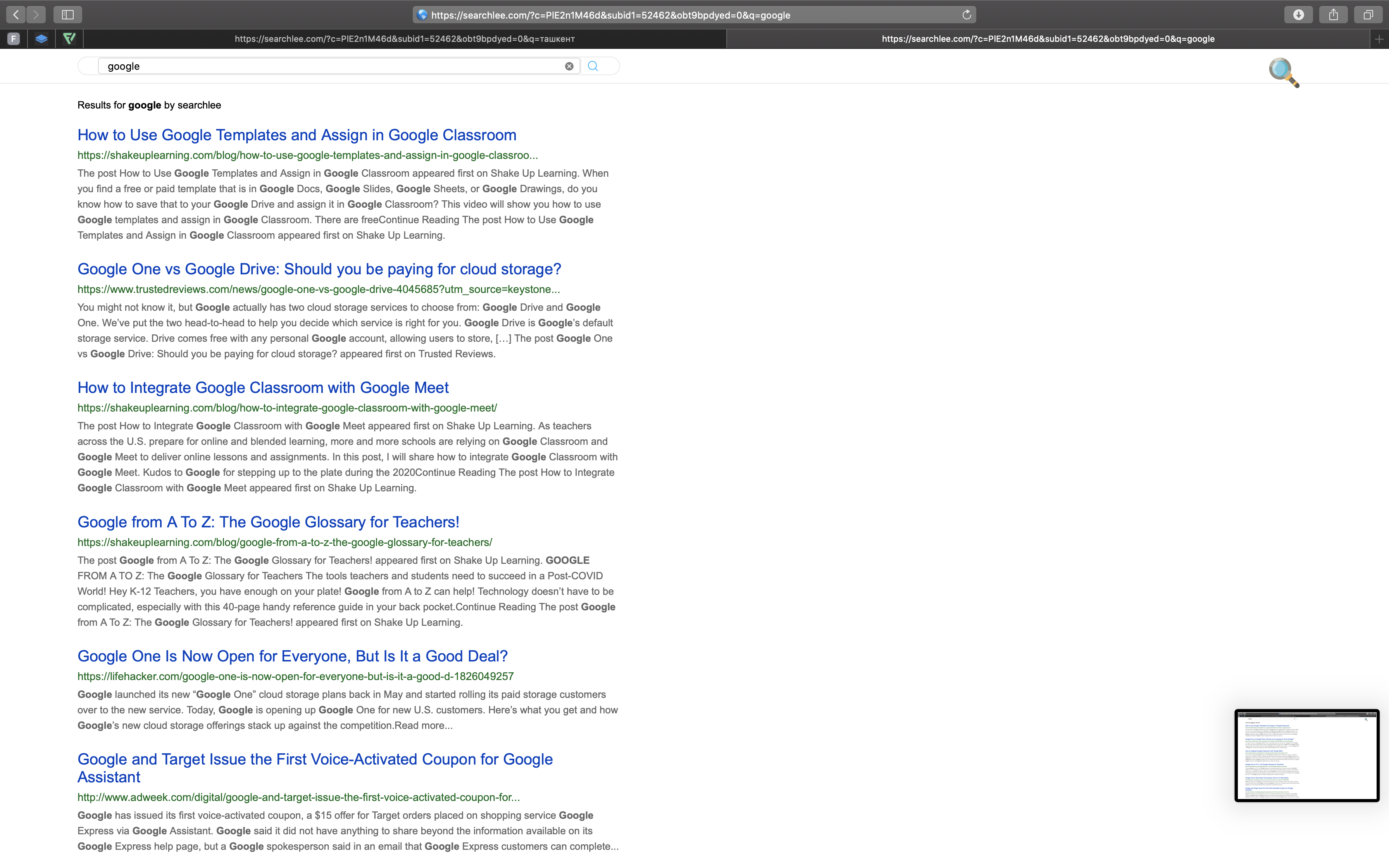Open the trustedreviews.com green URL
The image size is (1389, 868).
pyautogui.click(x=319, y=289)
